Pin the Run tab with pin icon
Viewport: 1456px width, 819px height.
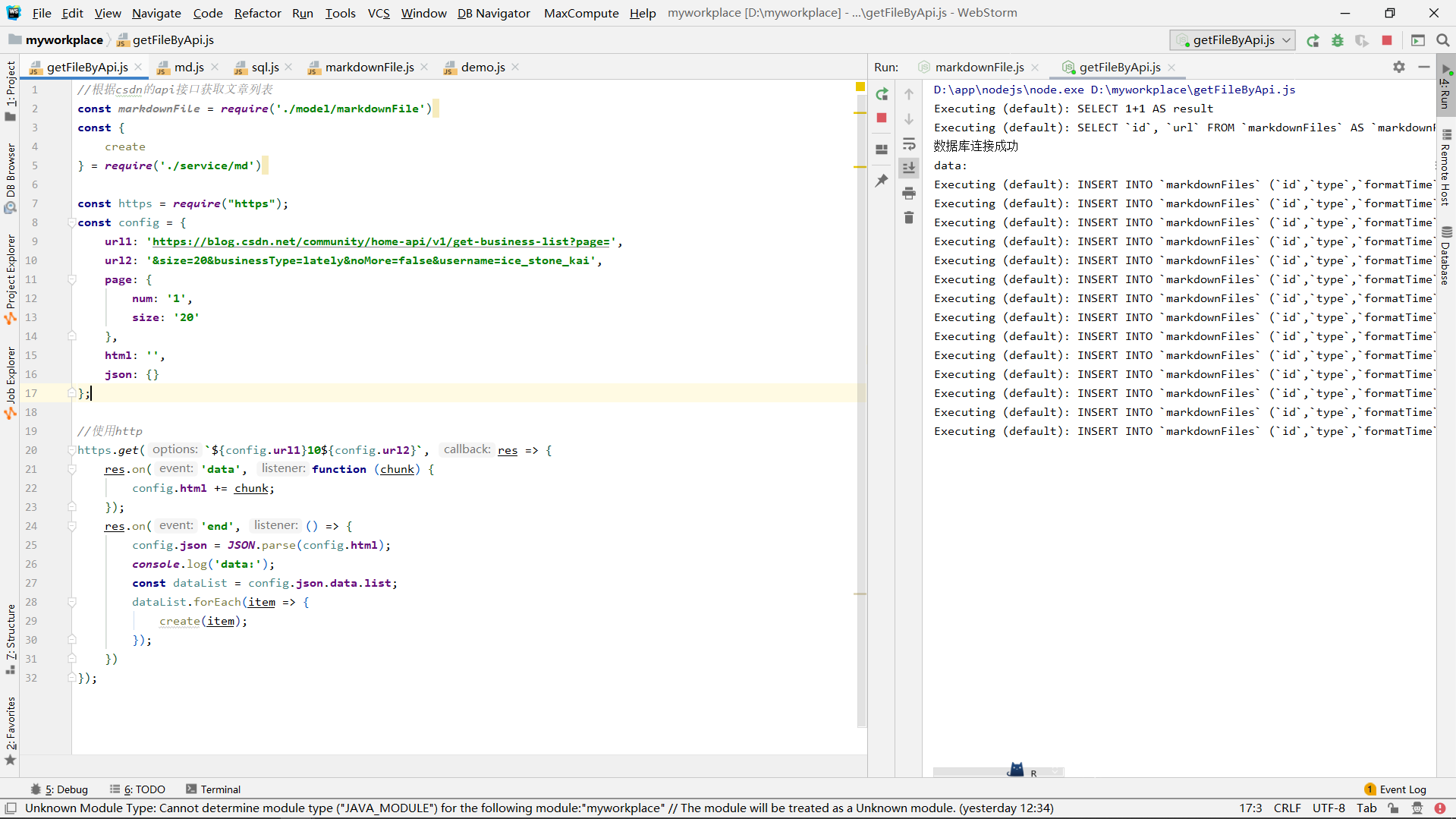882,181
